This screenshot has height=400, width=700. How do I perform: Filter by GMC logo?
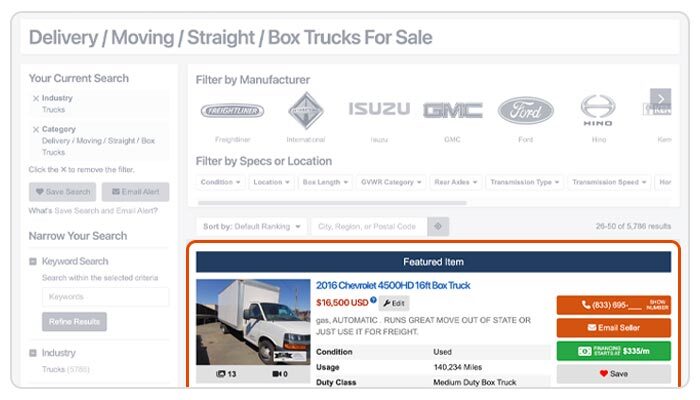point(452,110)
